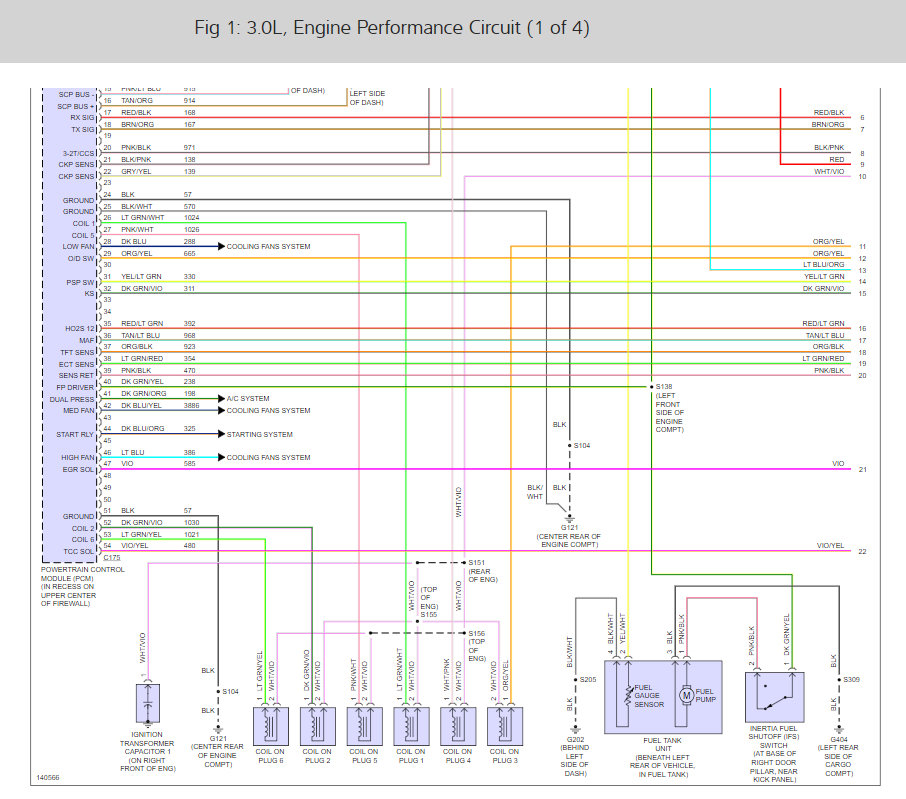Click the purple Fuel Tank Unit box
906x799 pixels.
663,697
